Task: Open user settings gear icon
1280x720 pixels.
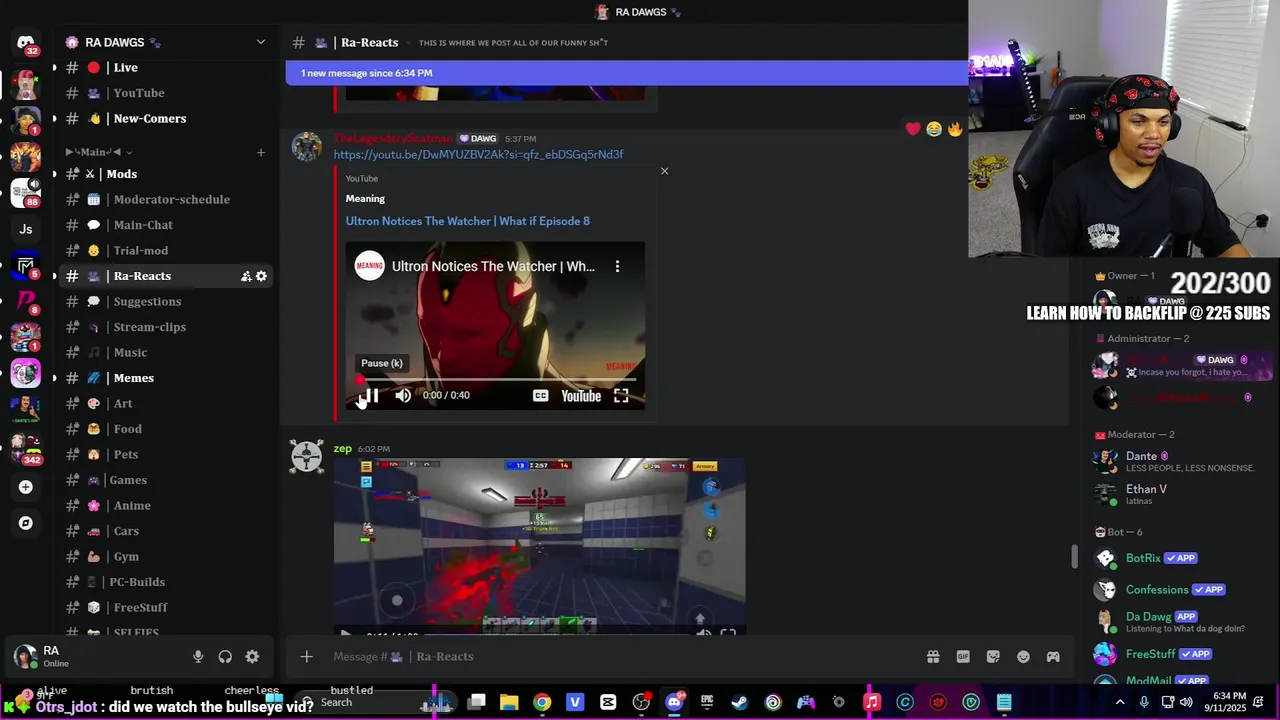Action: coord(252,657)
